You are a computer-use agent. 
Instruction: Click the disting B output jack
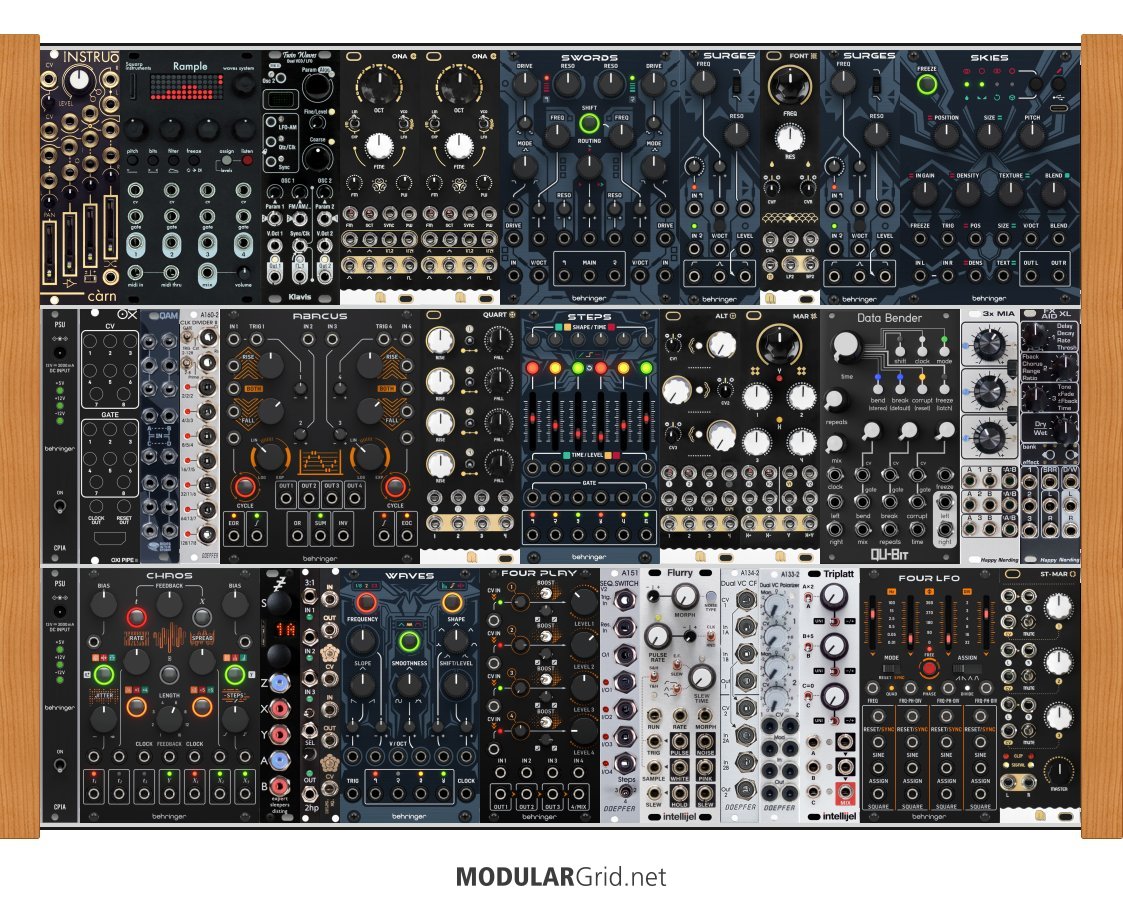tap(279, 786)
